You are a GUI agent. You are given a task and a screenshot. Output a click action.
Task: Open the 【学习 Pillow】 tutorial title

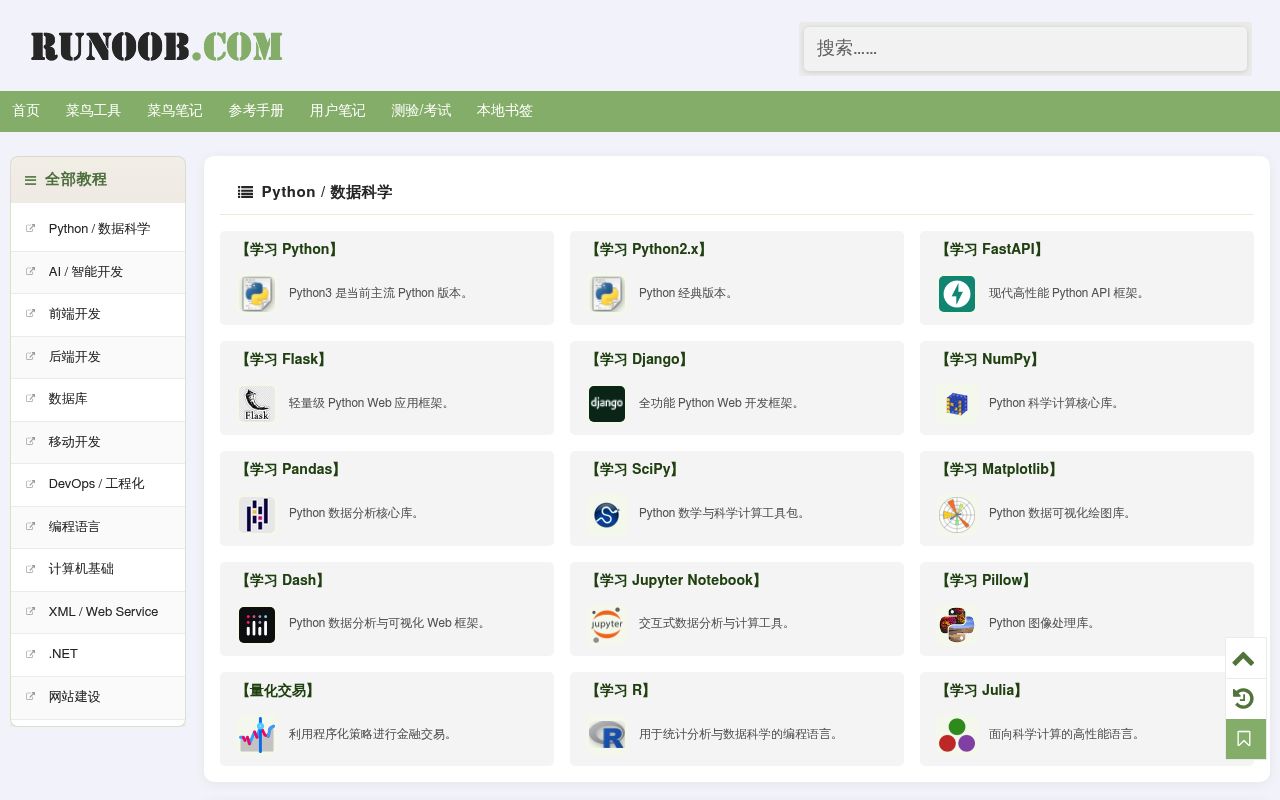985,580
